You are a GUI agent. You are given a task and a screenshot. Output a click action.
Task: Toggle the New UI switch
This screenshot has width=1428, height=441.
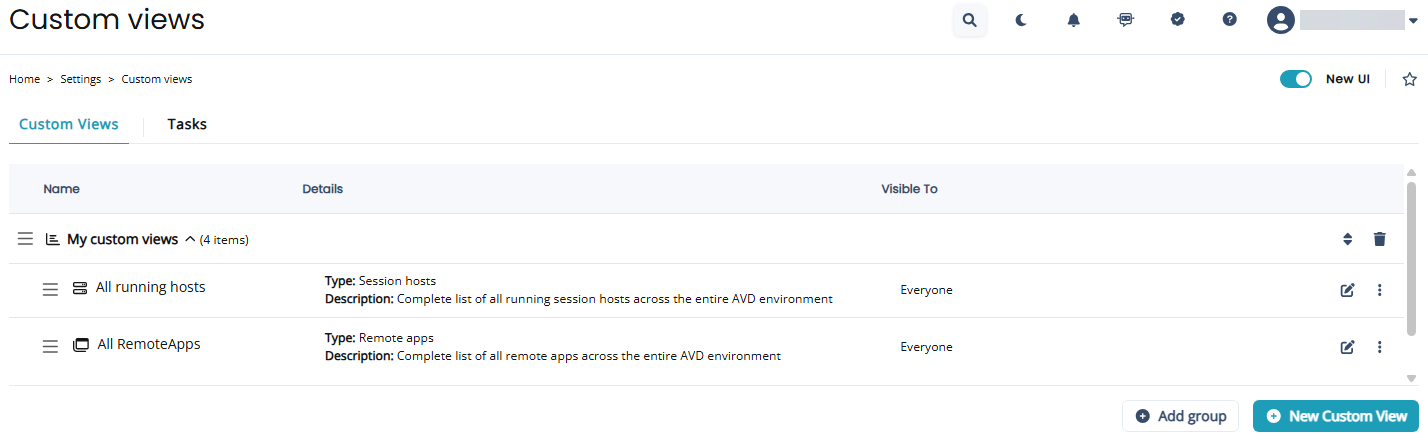pos(1296,79)
